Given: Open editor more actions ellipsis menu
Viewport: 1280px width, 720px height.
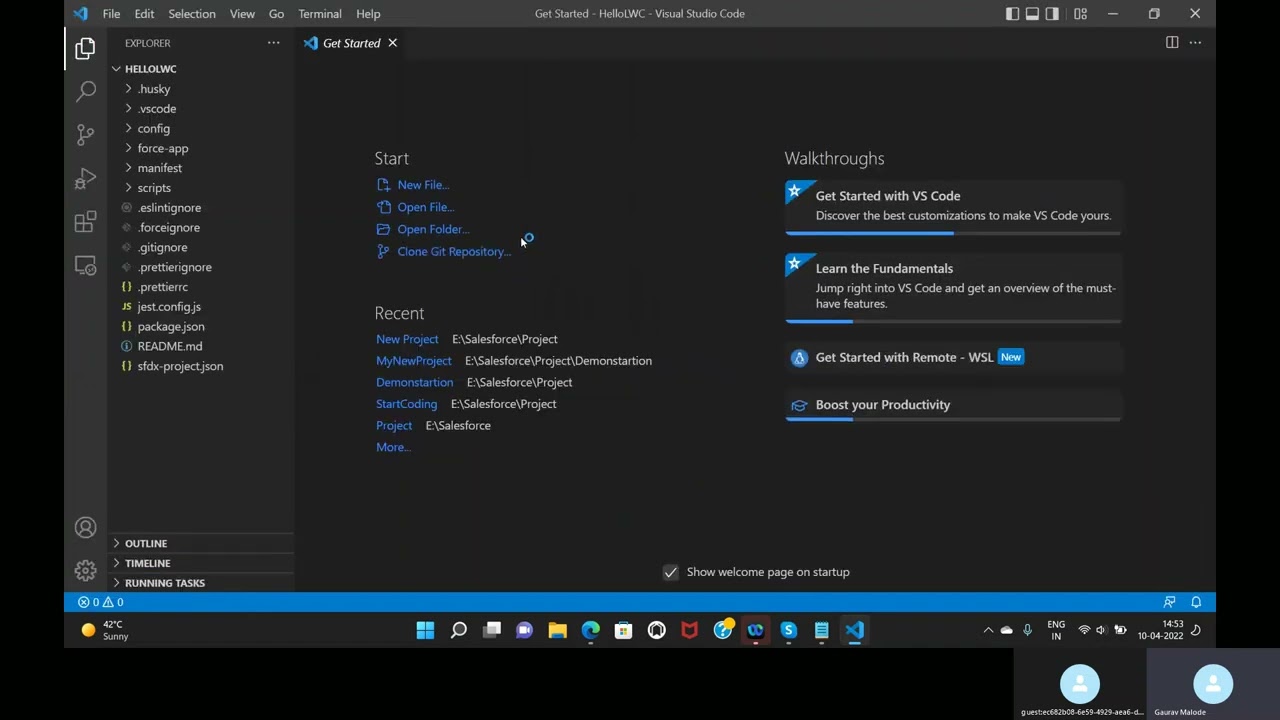Looking at the screenshot, I should [1195, 42].
